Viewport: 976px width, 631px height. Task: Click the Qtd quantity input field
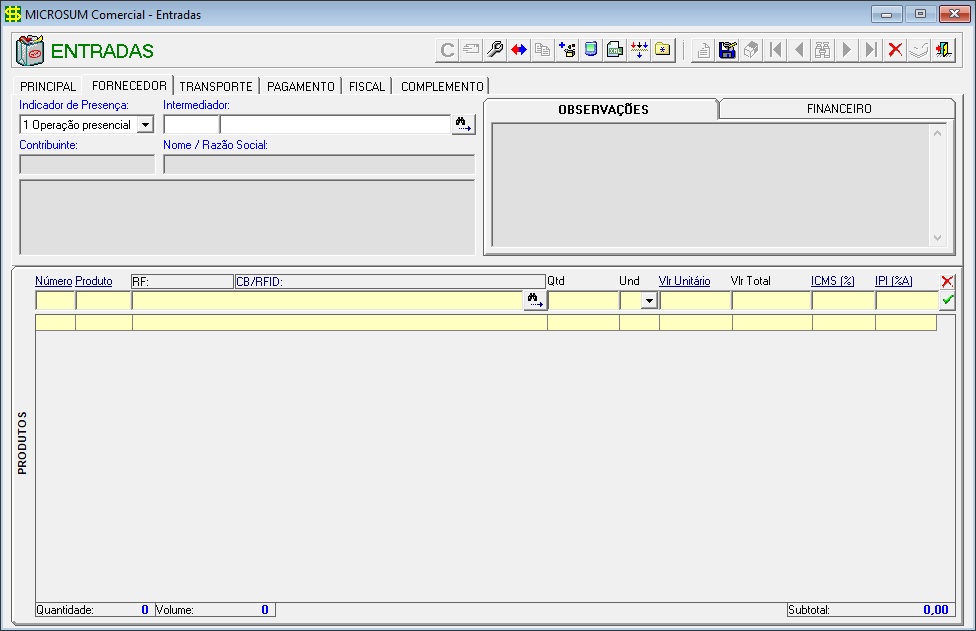coord(582,300)
